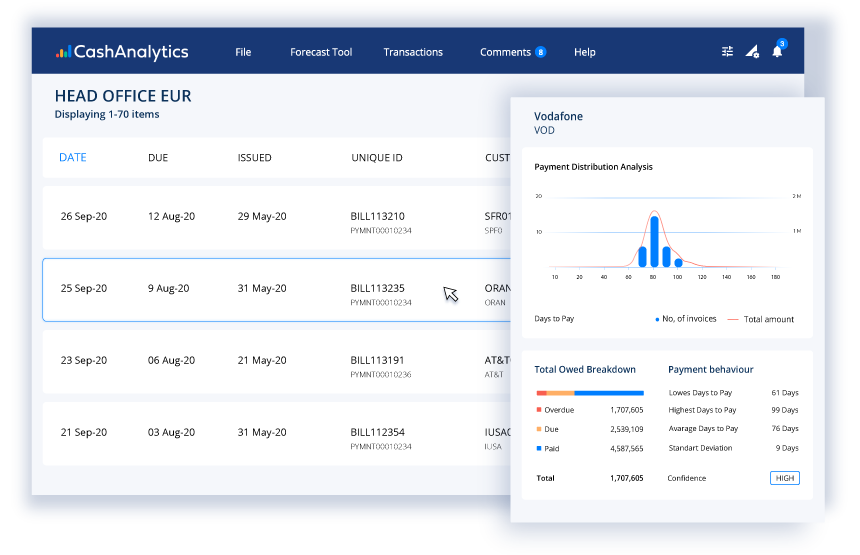Click due date 06 Aug-20

(x=171, y=360)
